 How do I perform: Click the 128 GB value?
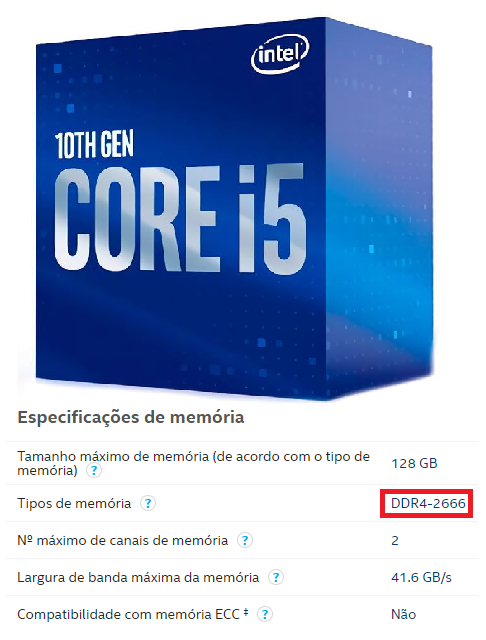(414, 464)
